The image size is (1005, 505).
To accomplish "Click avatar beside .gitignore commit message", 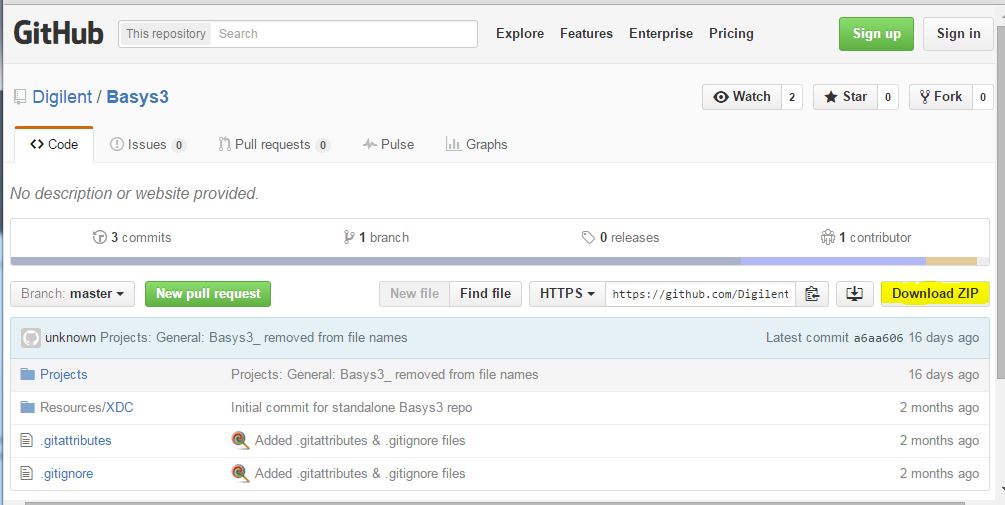I will [x=240, y=474].
